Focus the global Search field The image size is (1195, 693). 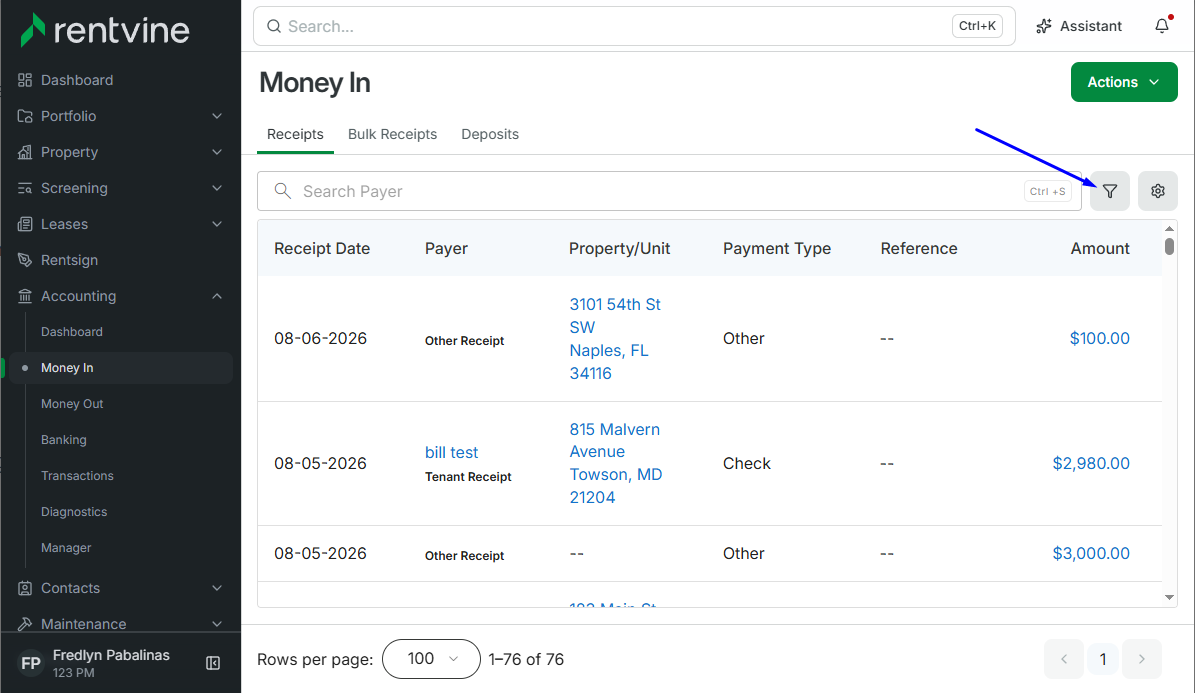coord(634,26)
